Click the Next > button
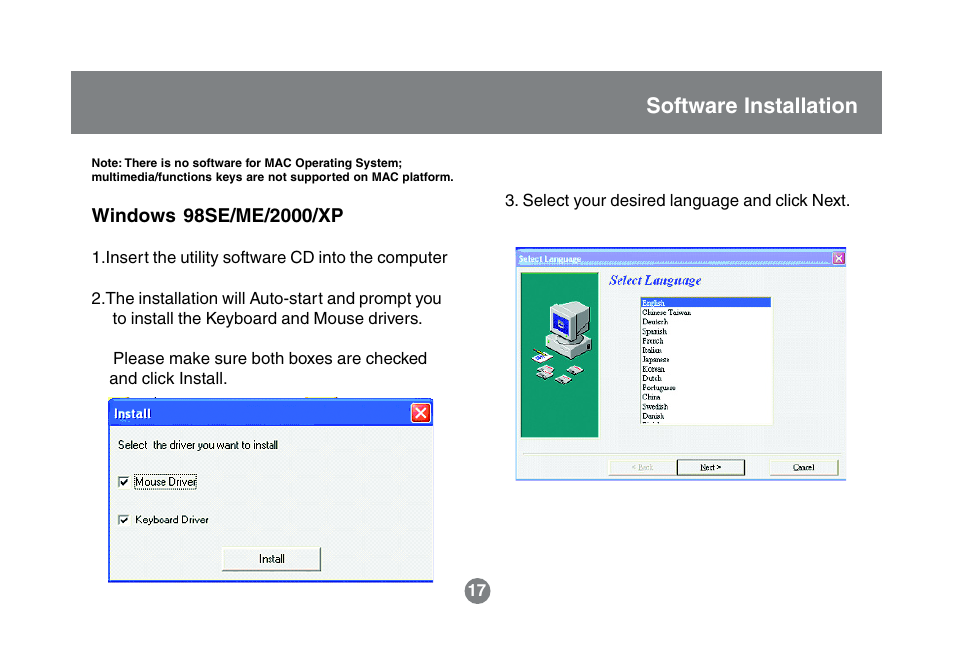Viewport: 954px width, 664px height. pyautogui.click(x=711, y=467)
